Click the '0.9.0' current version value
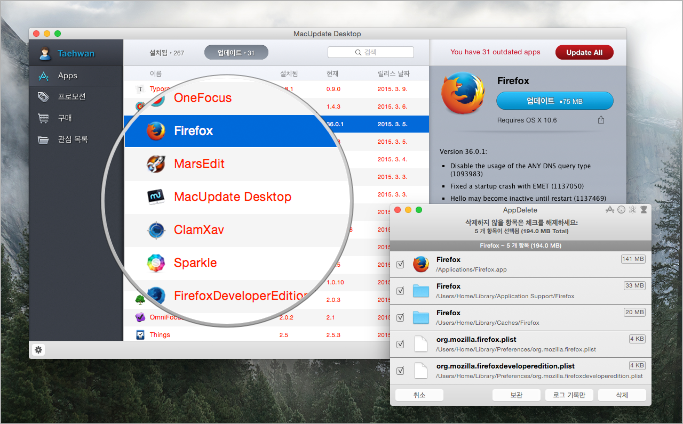 point(333,89)
